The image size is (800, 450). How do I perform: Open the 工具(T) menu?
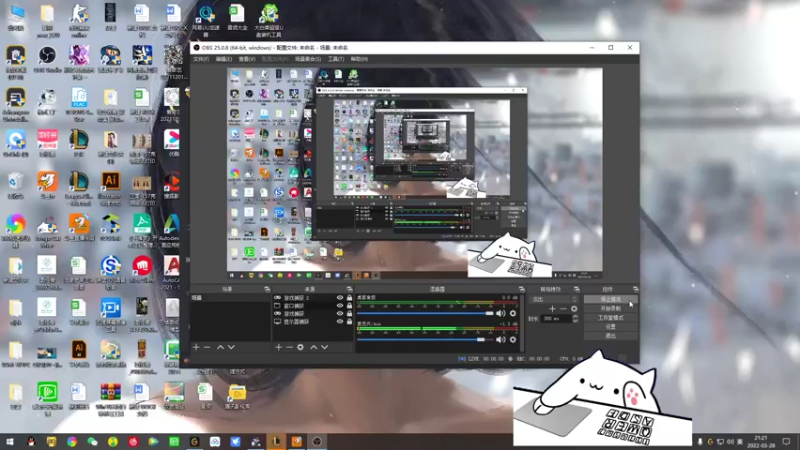tap(335, 59)
